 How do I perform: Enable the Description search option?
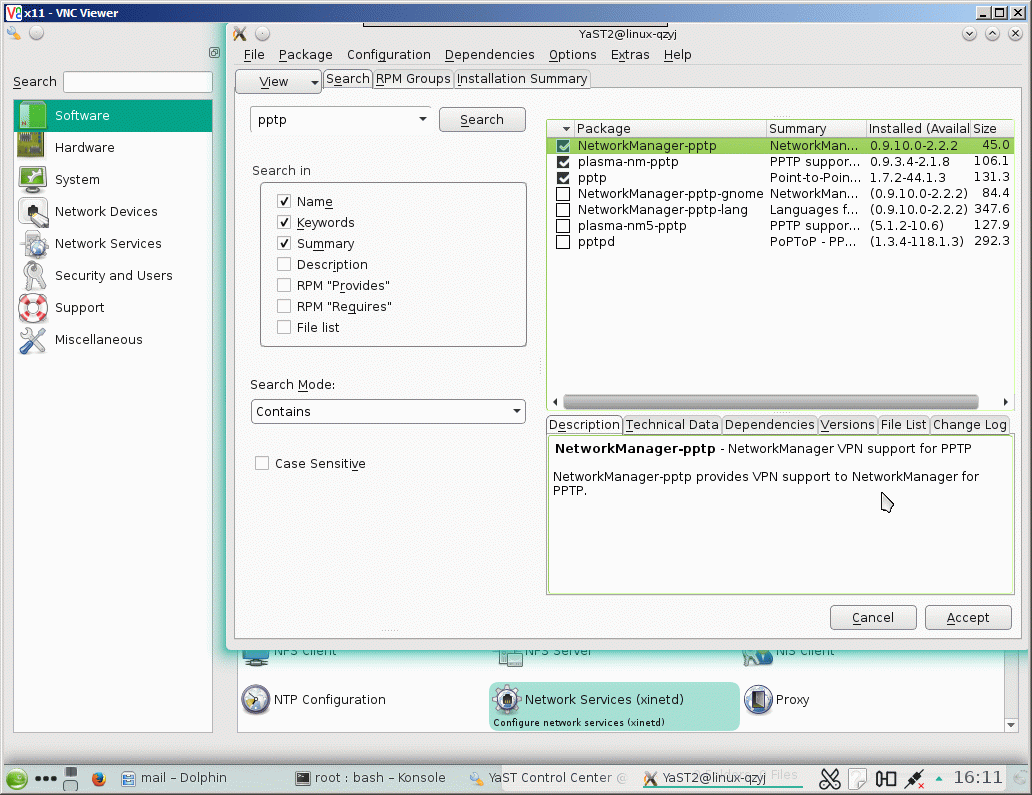coord(284,265)
